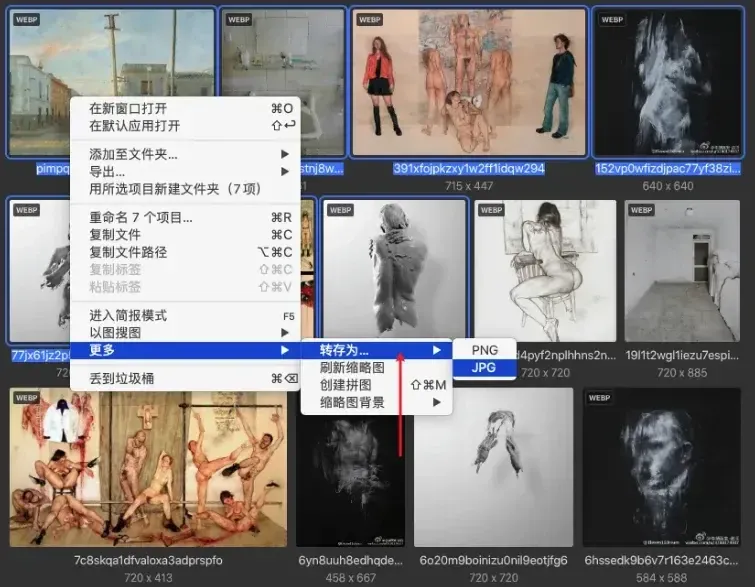Click 进入简报模式 option

[x=185, y=315]
